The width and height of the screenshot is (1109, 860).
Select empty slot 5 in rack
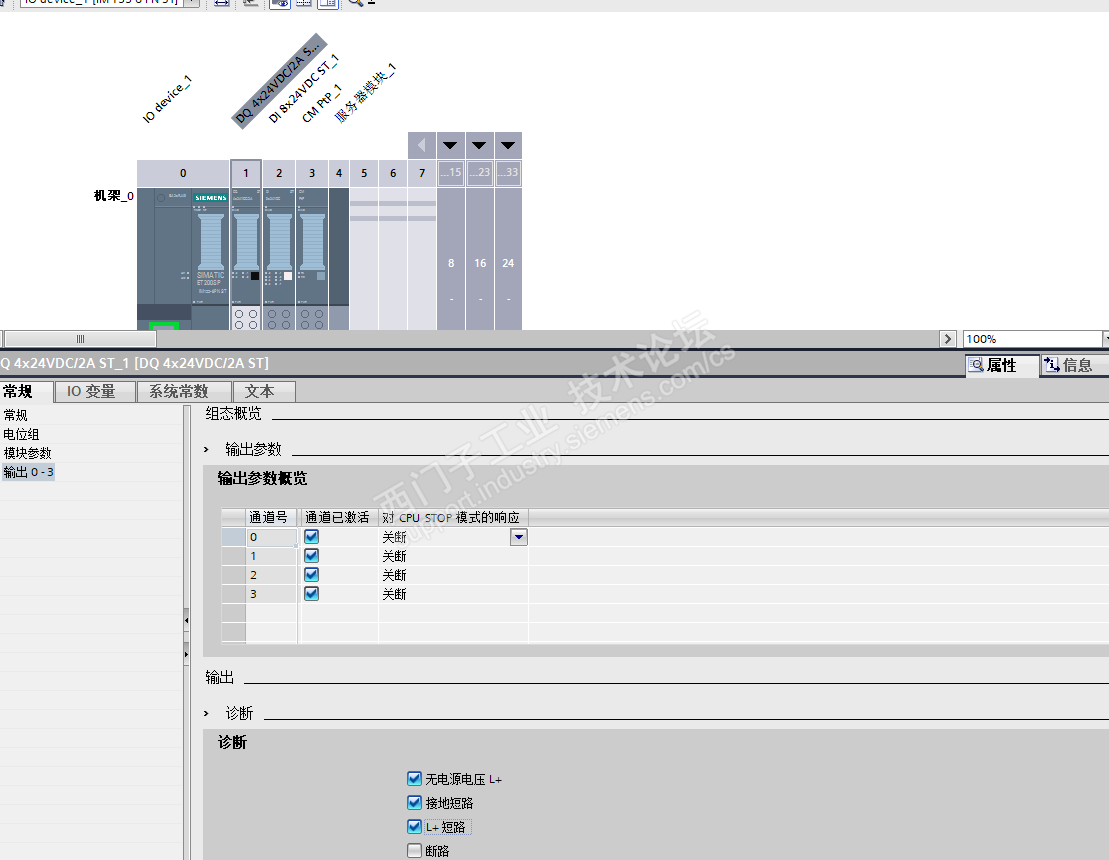(x=364, y=258)
